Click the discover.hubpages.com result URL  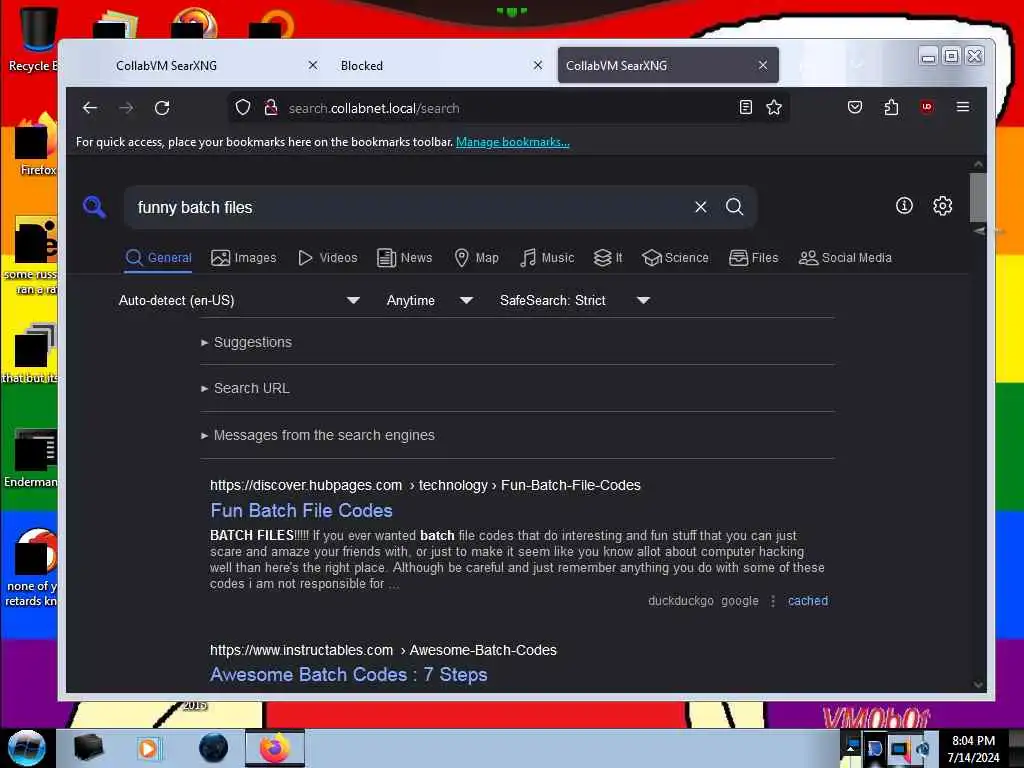425,485
